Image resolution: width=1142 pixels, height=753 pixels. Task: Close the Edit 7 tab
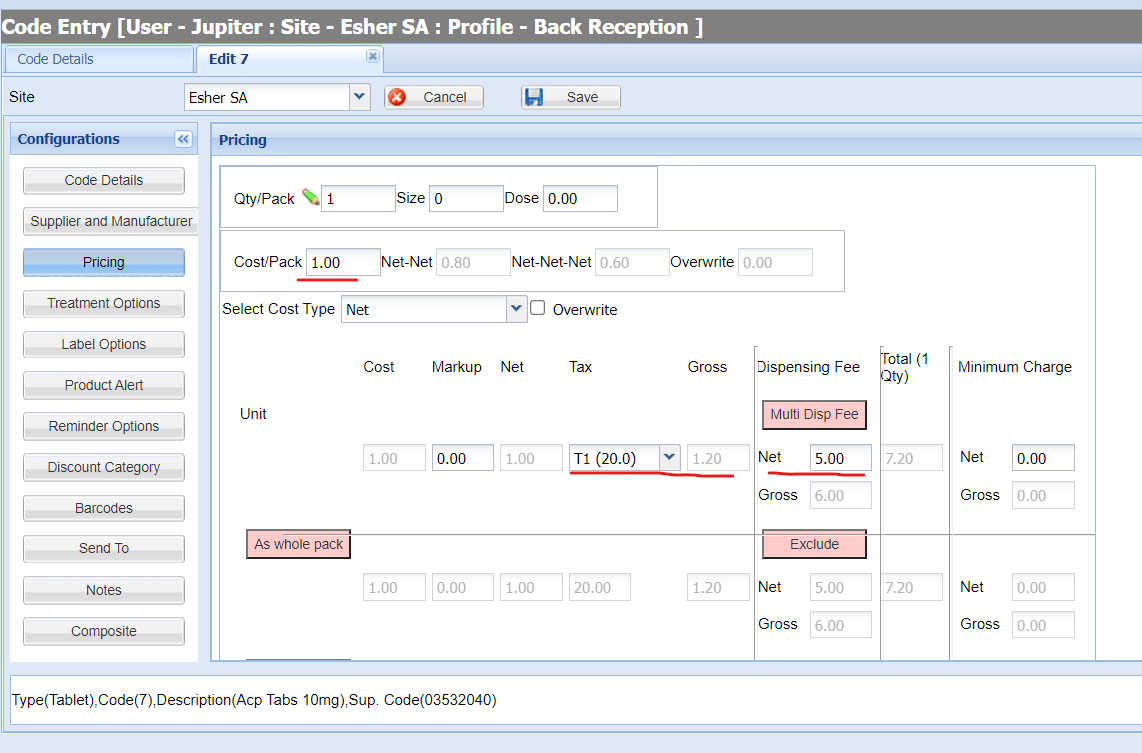coord(373,56)
